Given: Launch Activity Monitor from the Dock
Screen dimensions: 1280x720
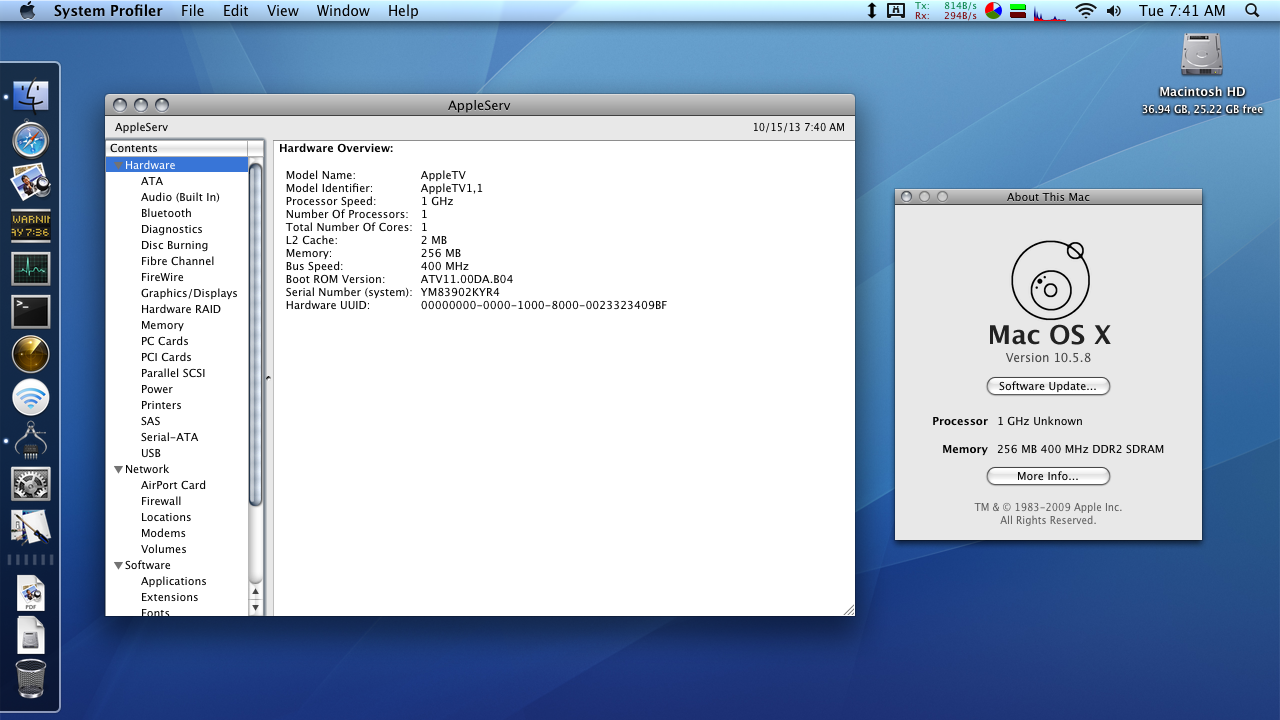Looking at the screenshot, I should tap(30, 269).
